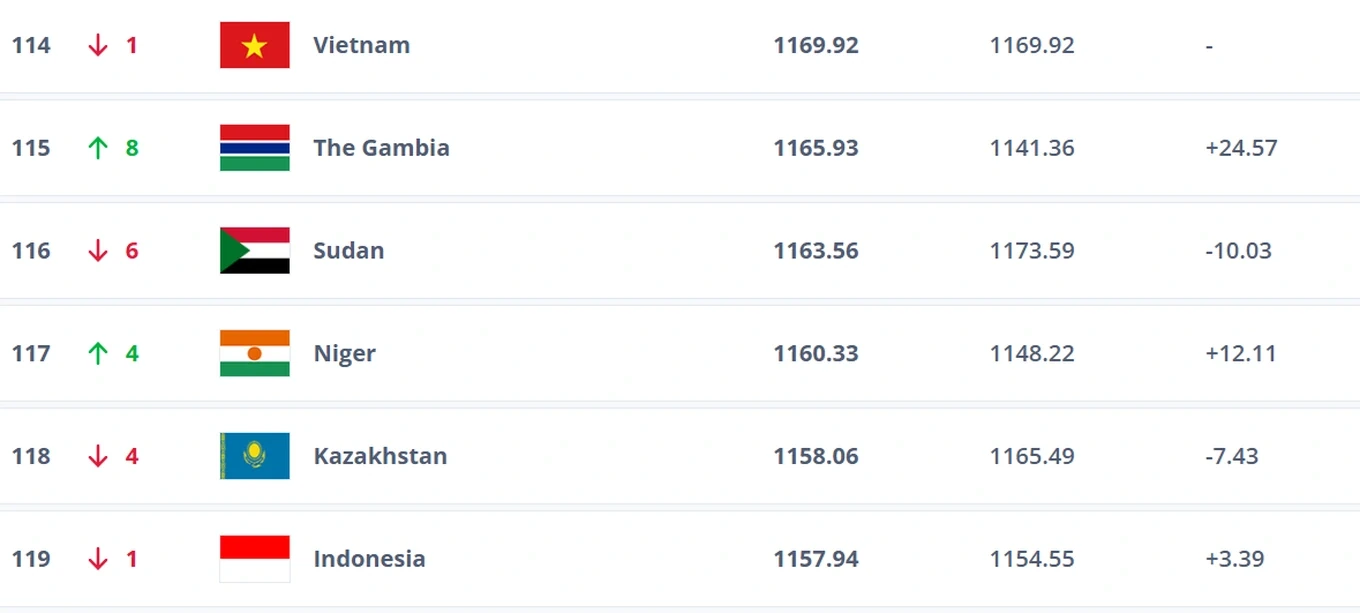Click The Gambia flag icon
The image size is (1360, 613).
coord(255,148)
